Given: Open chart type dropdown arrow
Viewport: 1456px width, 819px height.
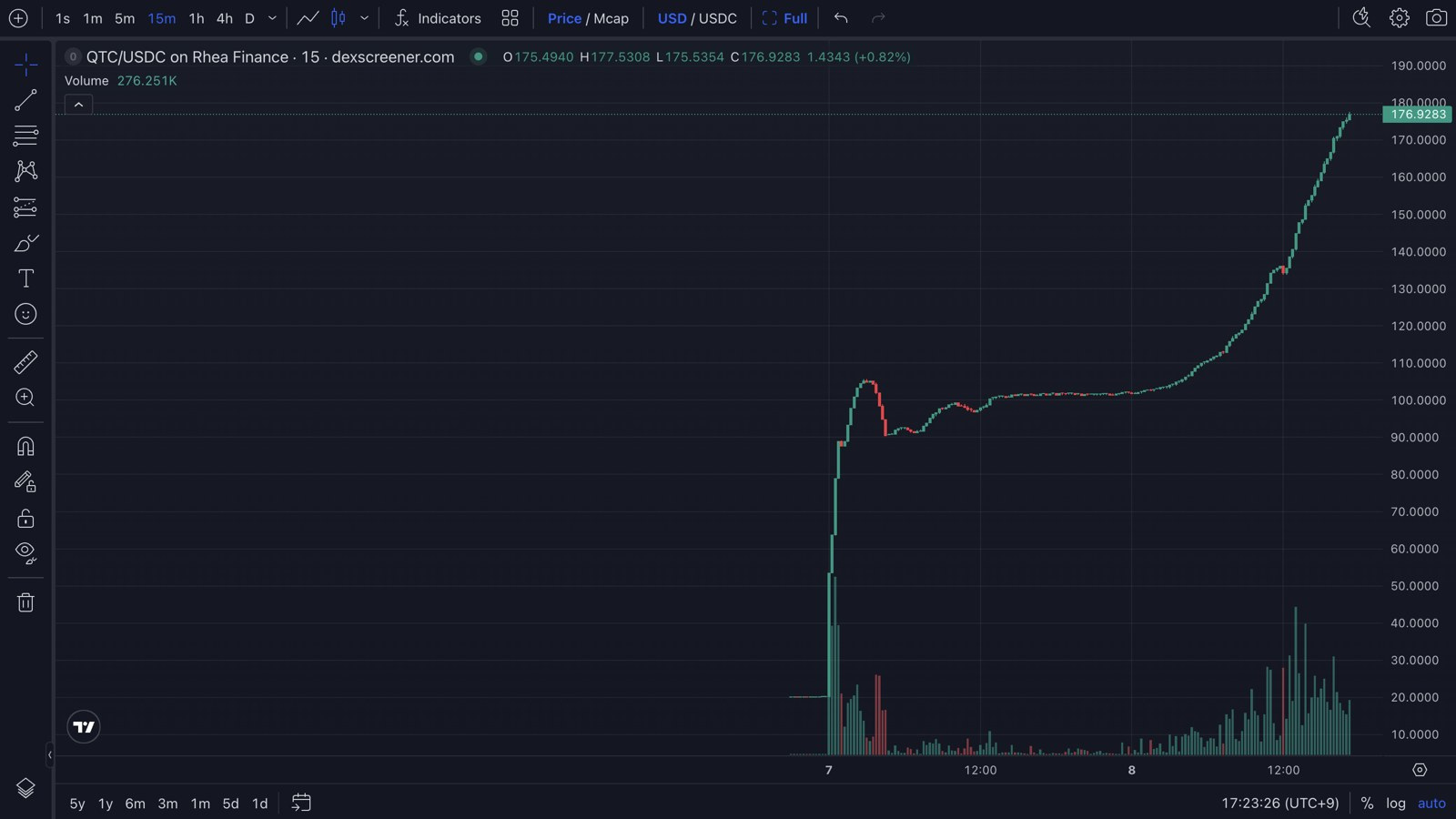Looking at the screenshot, I should coord(364,18).
